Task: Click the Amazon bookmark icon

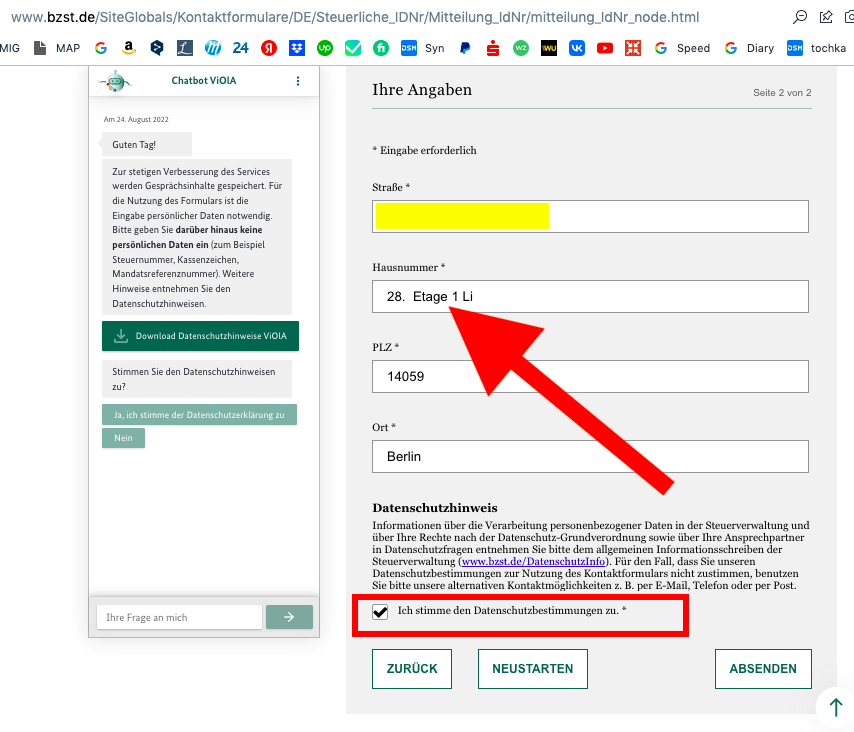Action: [x=128, y=47]
